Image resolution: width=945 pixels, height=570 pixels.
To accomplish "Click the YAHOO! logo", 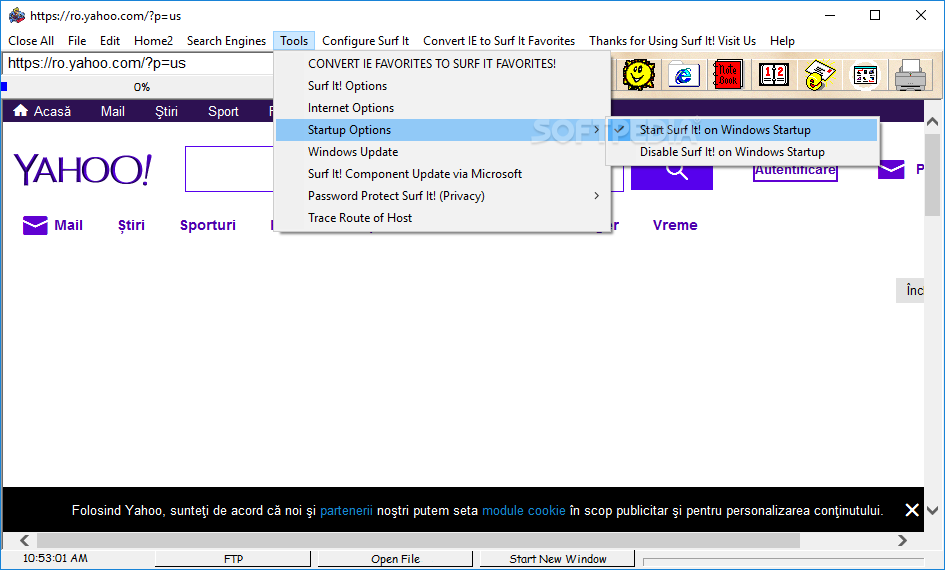I will 83,170.
